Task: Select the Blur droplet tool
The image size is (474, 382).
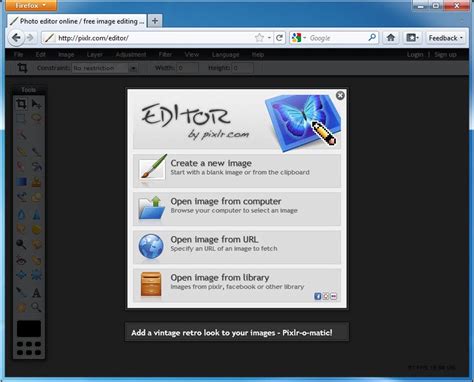Action: click(x=21, y=214)
